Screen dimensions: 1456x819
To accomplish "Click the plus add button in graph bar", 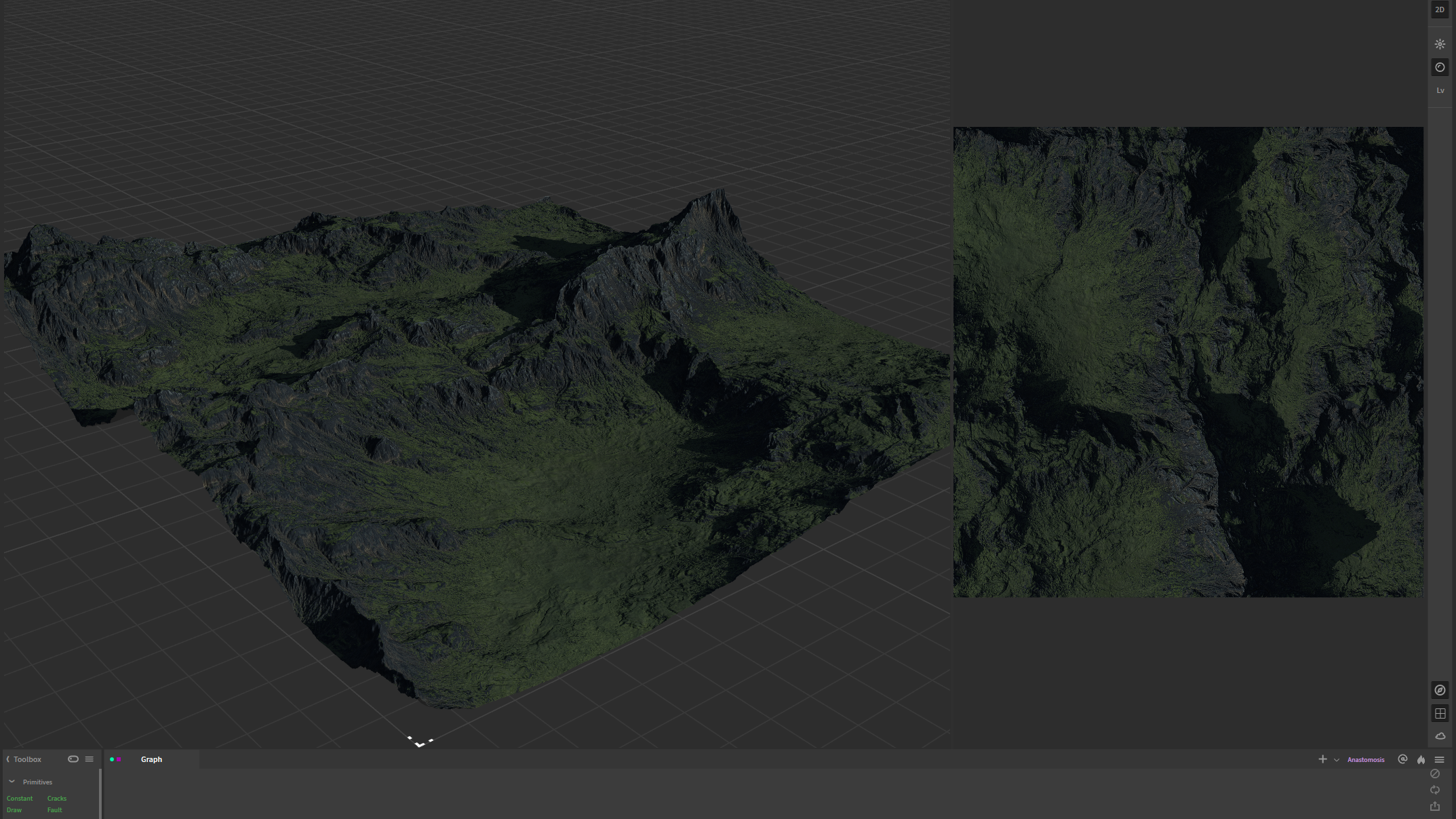I will (x=1322, y=759).
